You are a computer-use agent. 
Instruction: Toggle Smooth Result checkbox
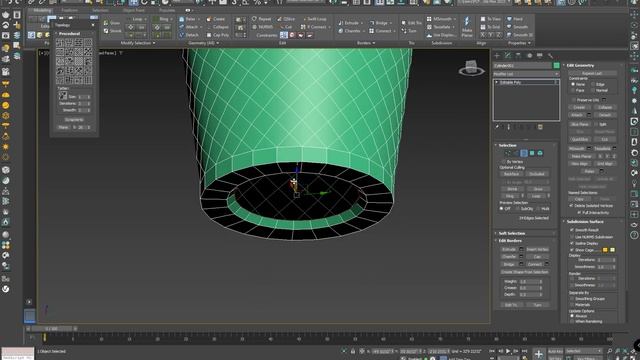point(572,230)
